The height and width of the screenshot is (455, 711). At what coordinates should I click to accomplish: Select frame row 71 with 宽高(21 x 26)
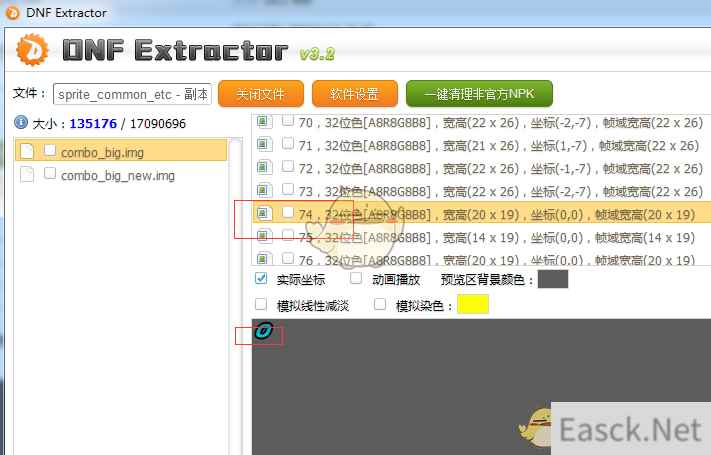pos(481,145)
